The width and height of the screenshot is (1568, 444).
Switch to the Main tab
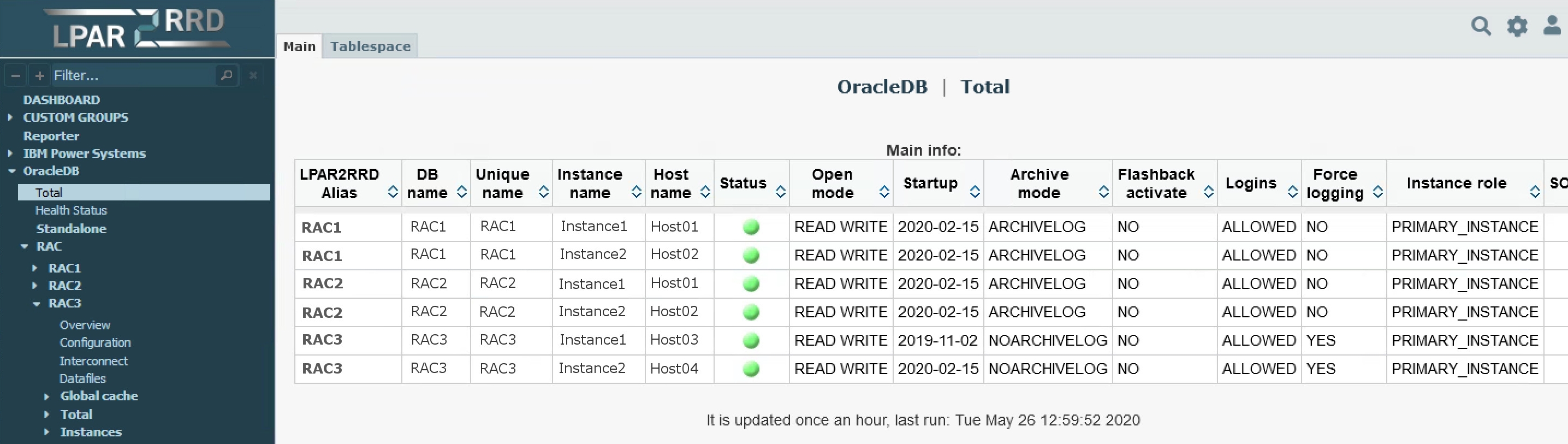click(300, 46)
